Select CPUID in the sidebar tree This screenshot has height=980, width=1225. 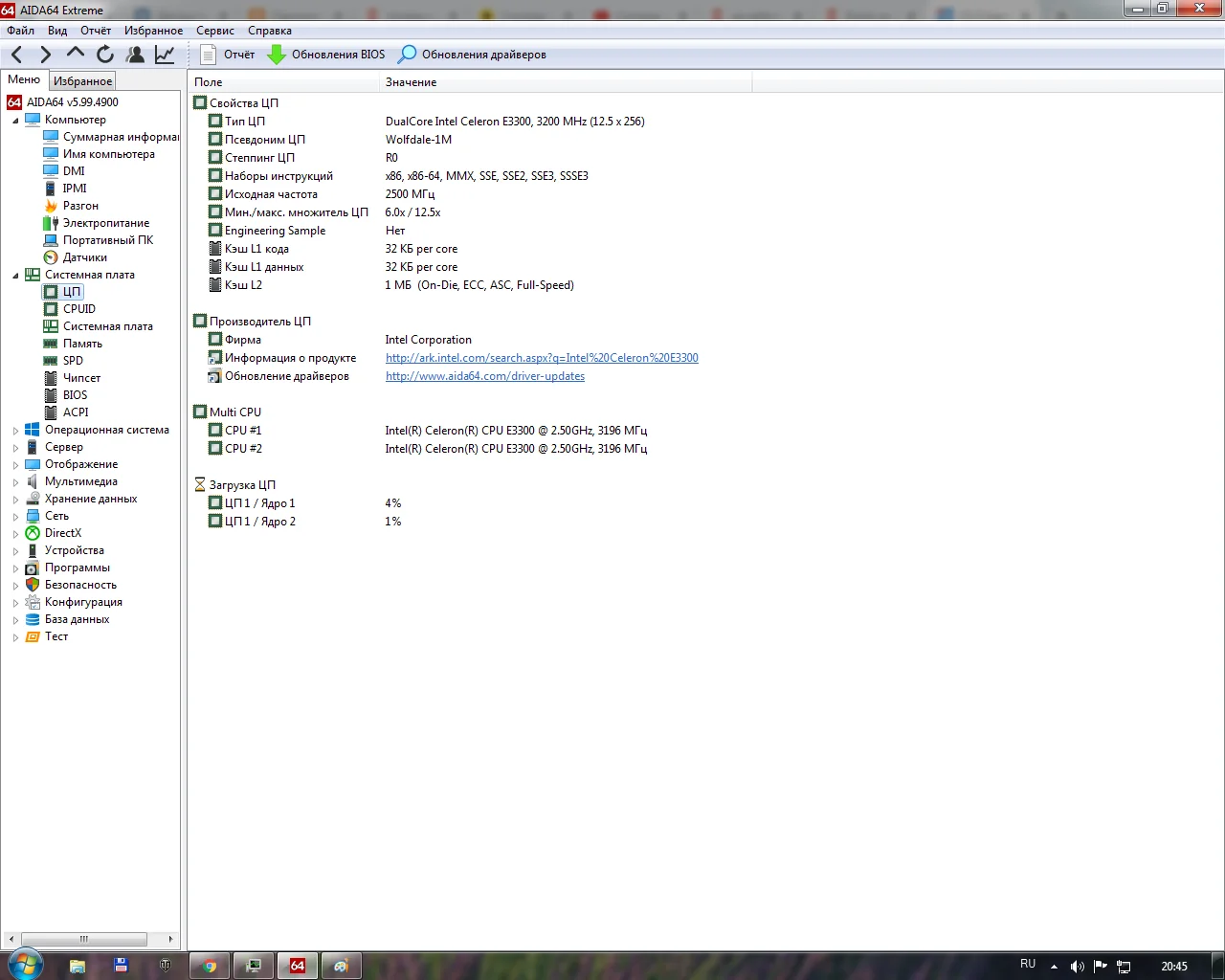[x=78, y=309]
